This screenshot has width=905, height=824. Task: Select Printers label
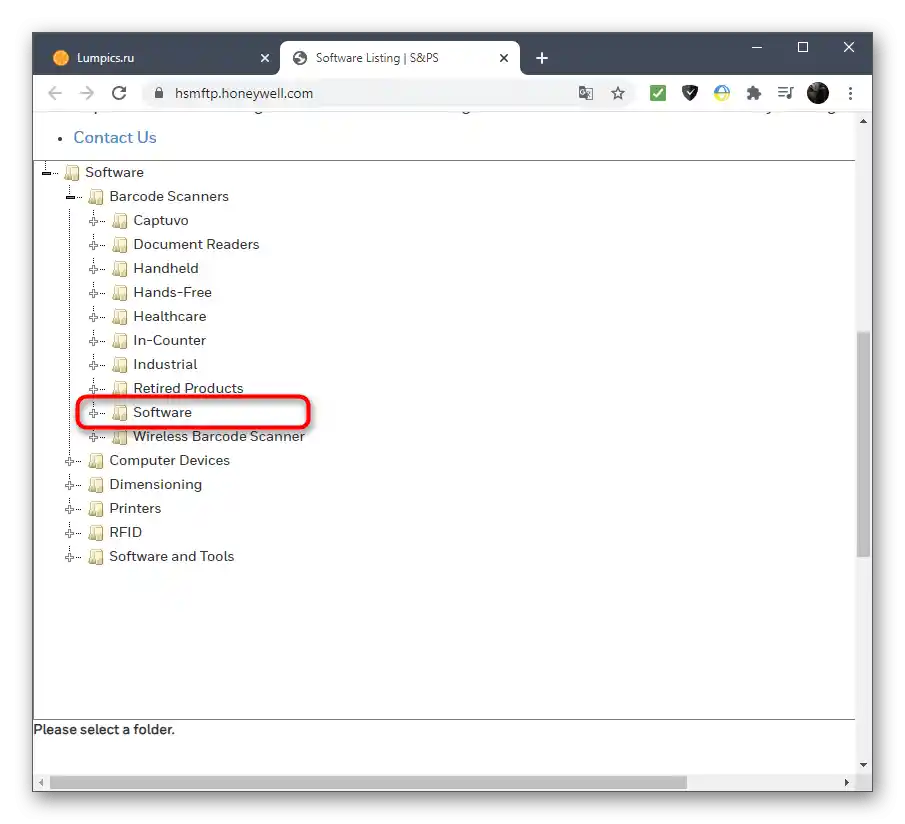[x=135, y=508]
